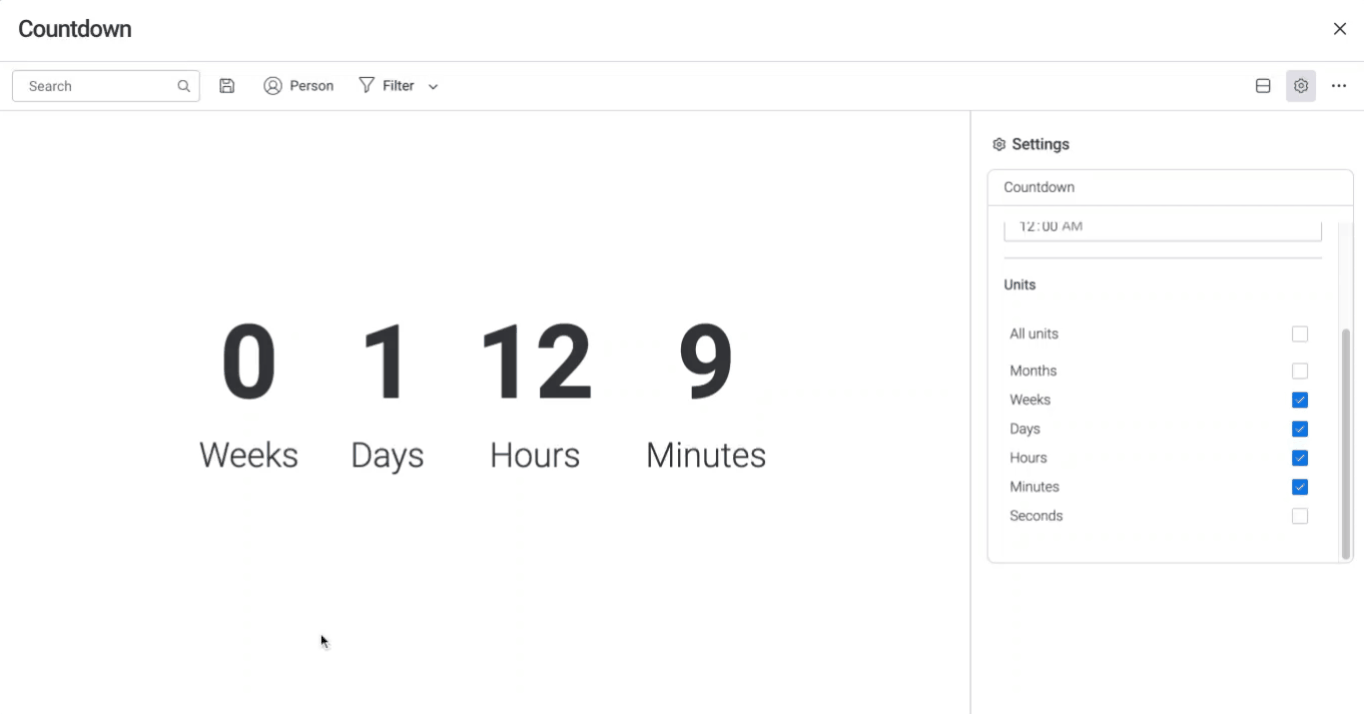1364x714 pixels.
Task: Click the save view floppy disk icon
Action: click(227, 86)
